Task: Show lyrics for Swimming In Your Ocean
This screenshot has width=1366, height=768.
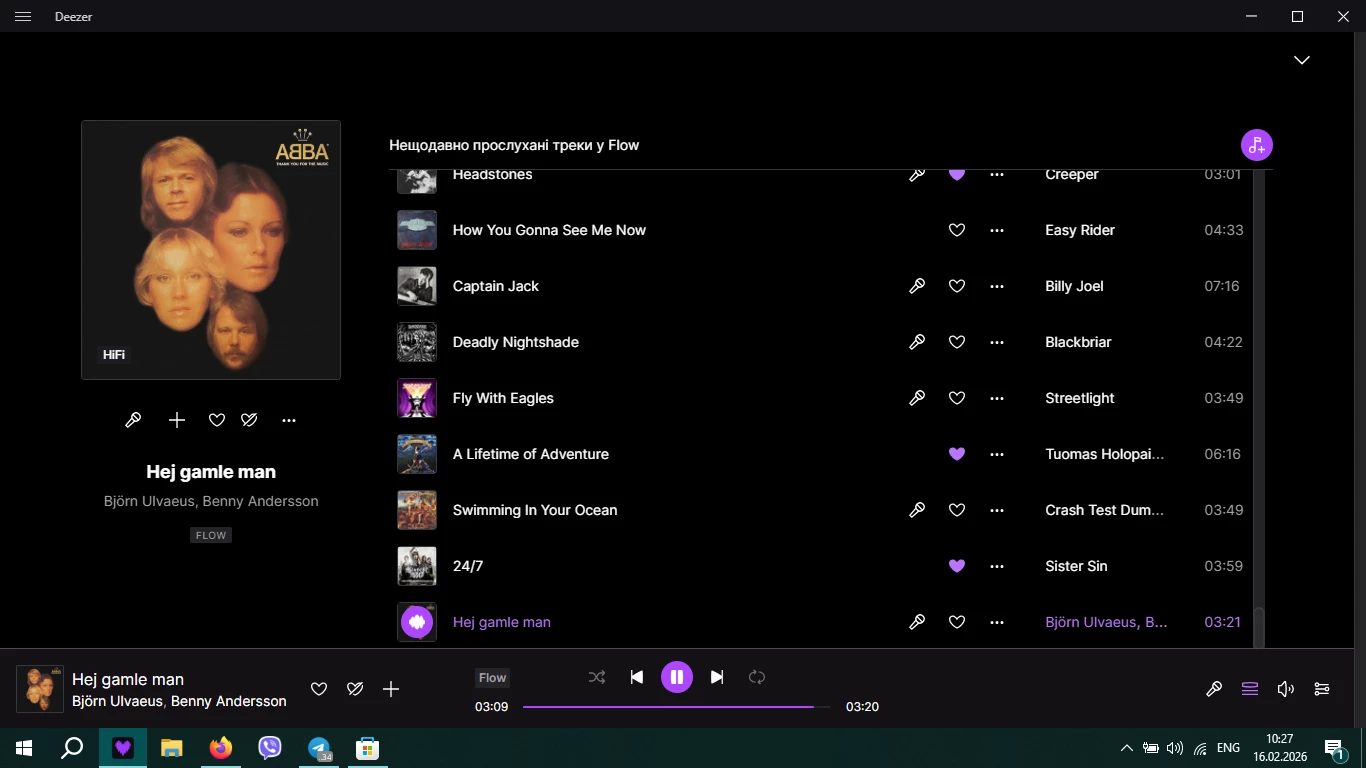Action: click(917, 510)
